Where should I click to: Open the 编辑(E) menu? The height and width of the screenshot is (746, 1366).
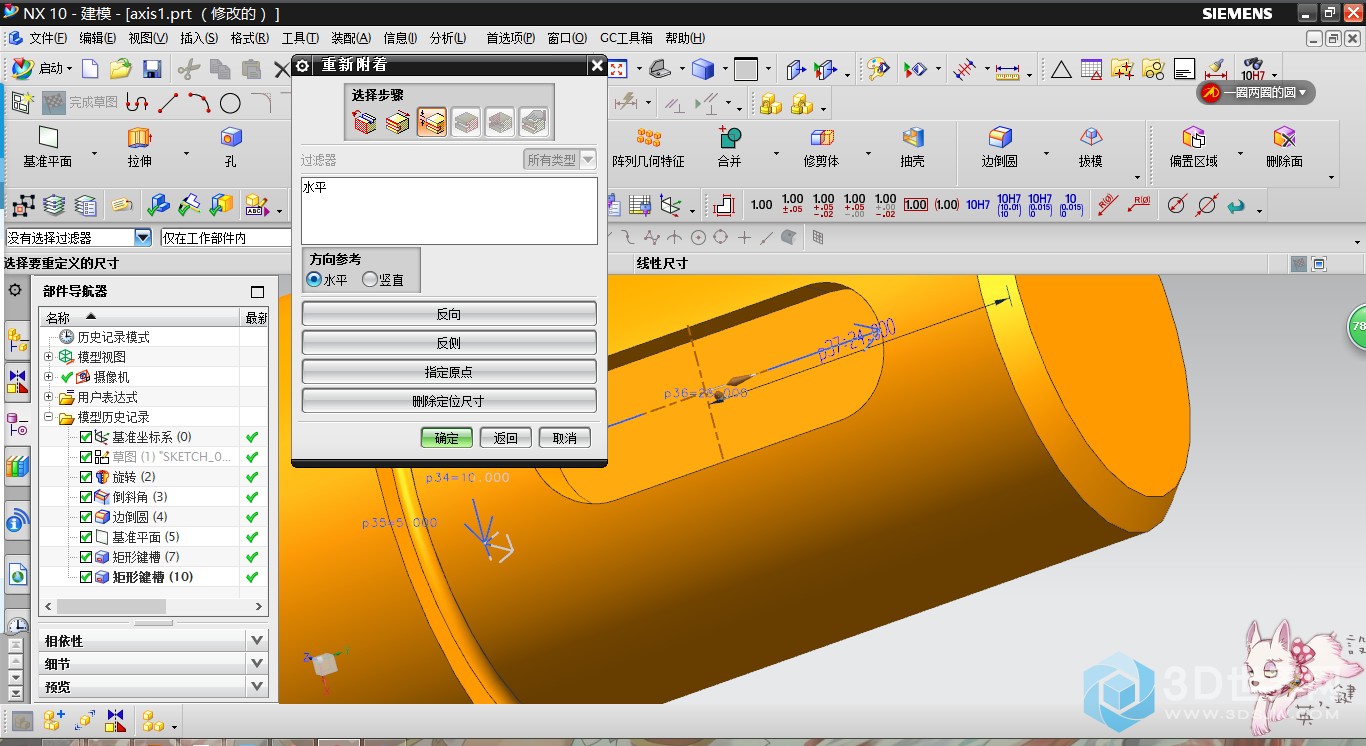97,38
